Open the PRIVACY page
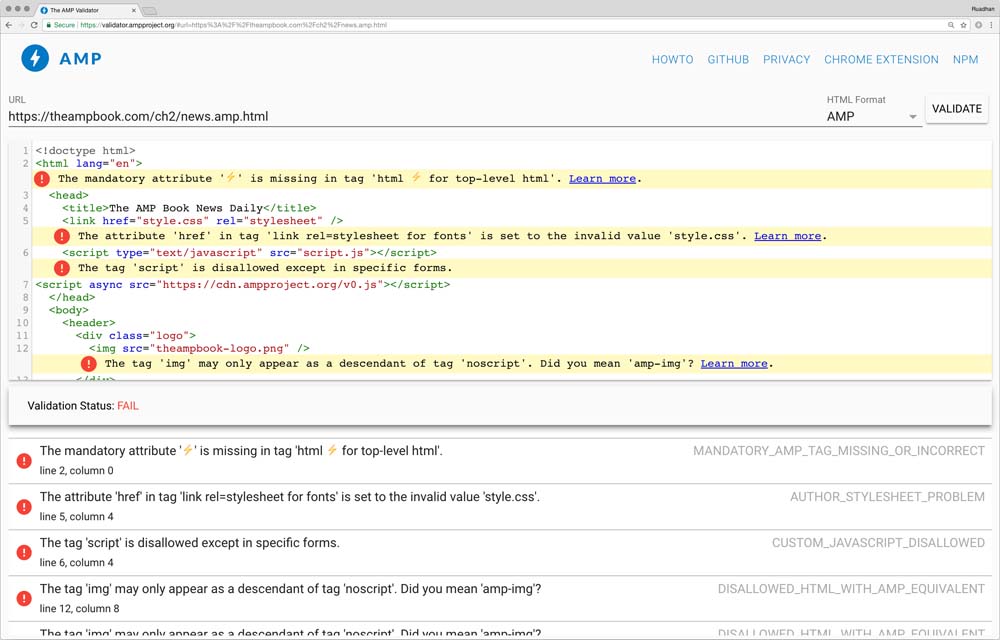The width and height of the screenshot is (1000, 640). tap(786, 59)
